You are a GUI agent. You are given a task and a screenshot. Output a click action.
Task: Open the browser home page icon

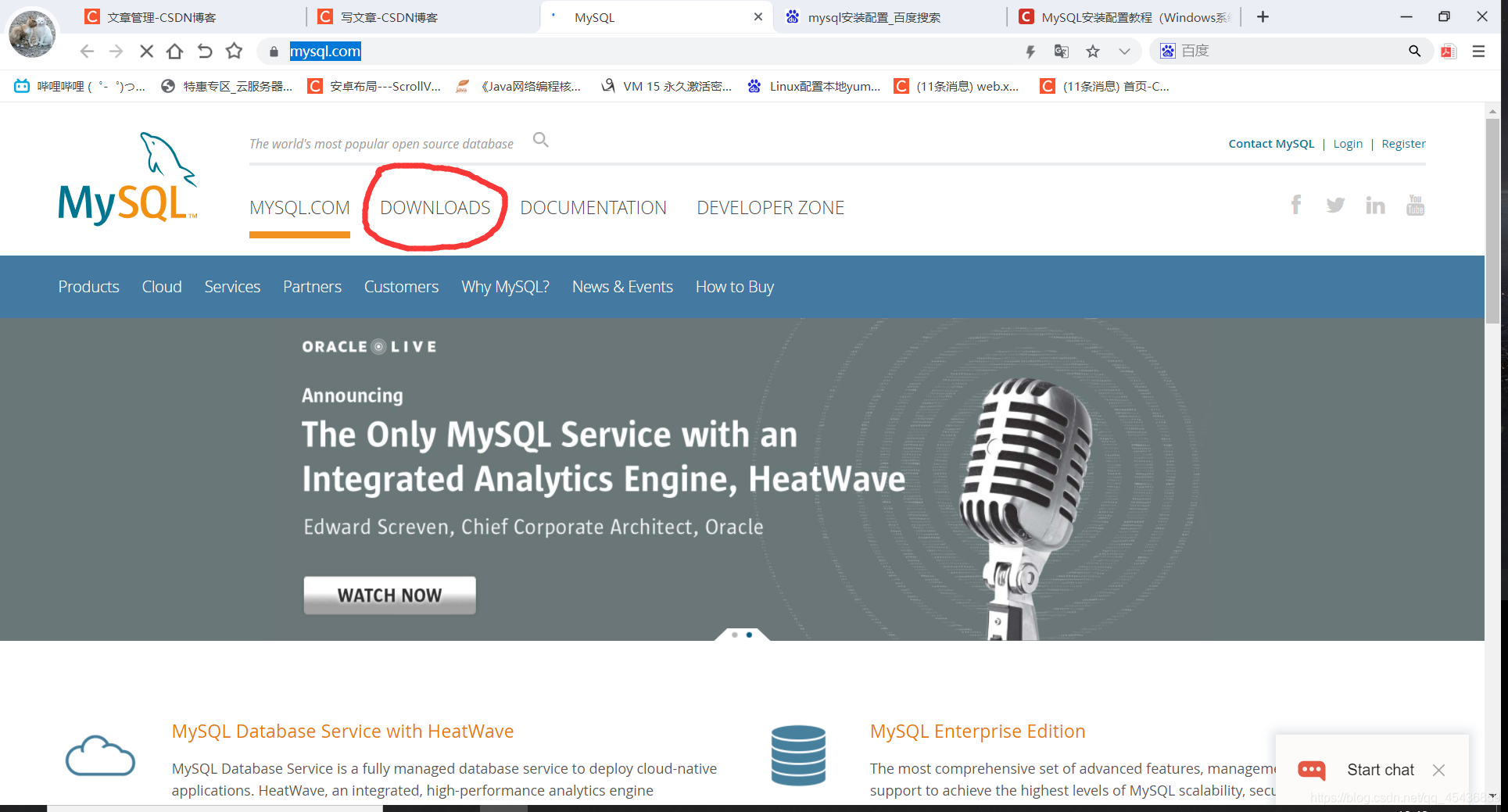pyautogui.click(x=175, y=52)
